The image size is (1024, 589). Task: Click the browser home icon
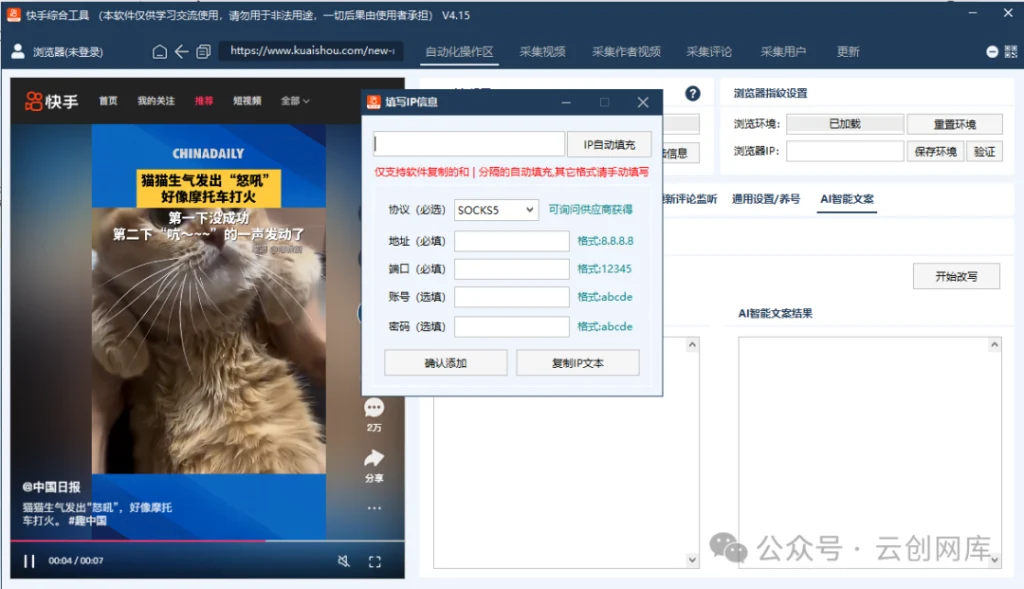pos(159,52)
